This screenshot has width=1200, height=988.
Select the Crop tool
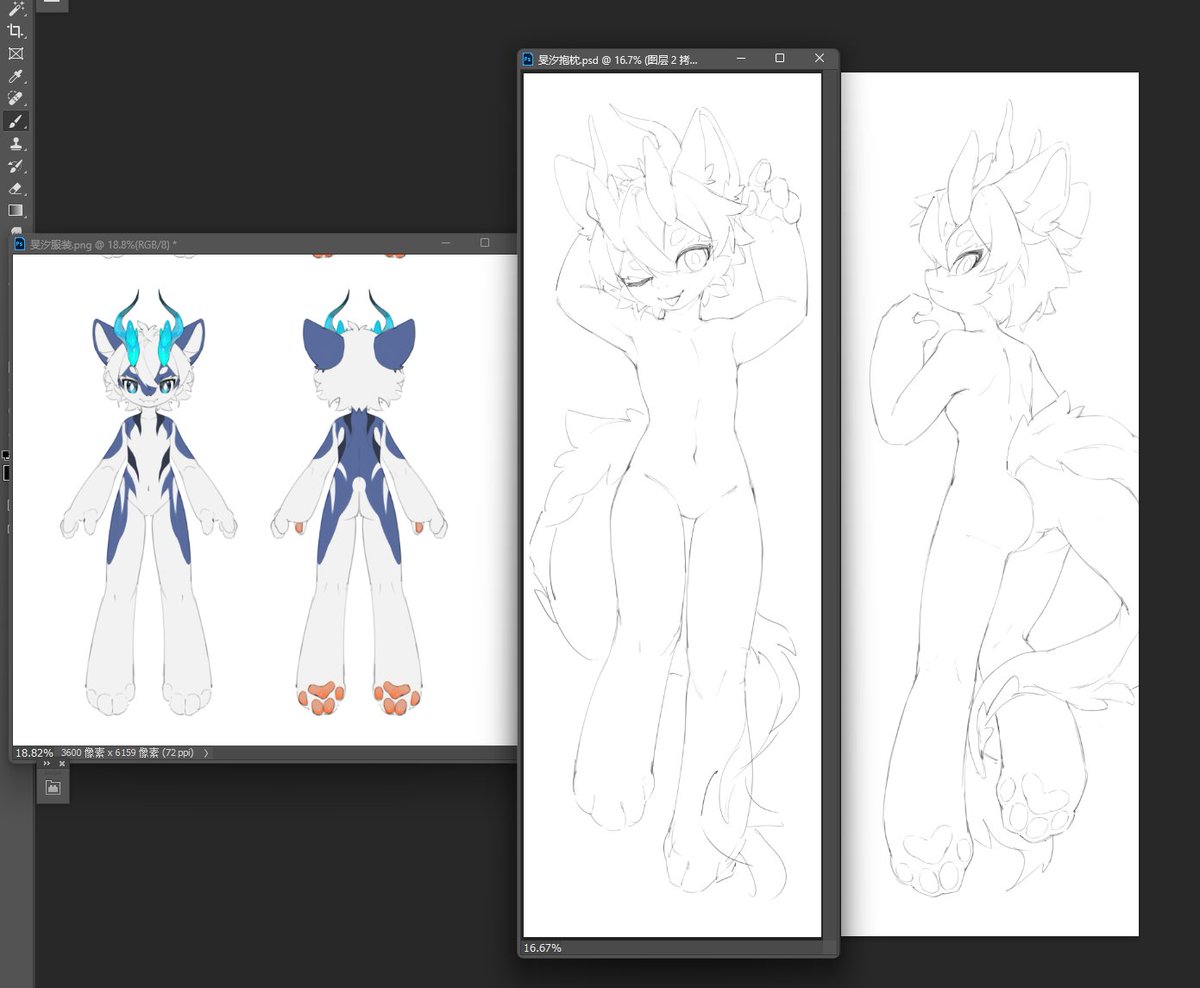point(16,31)
